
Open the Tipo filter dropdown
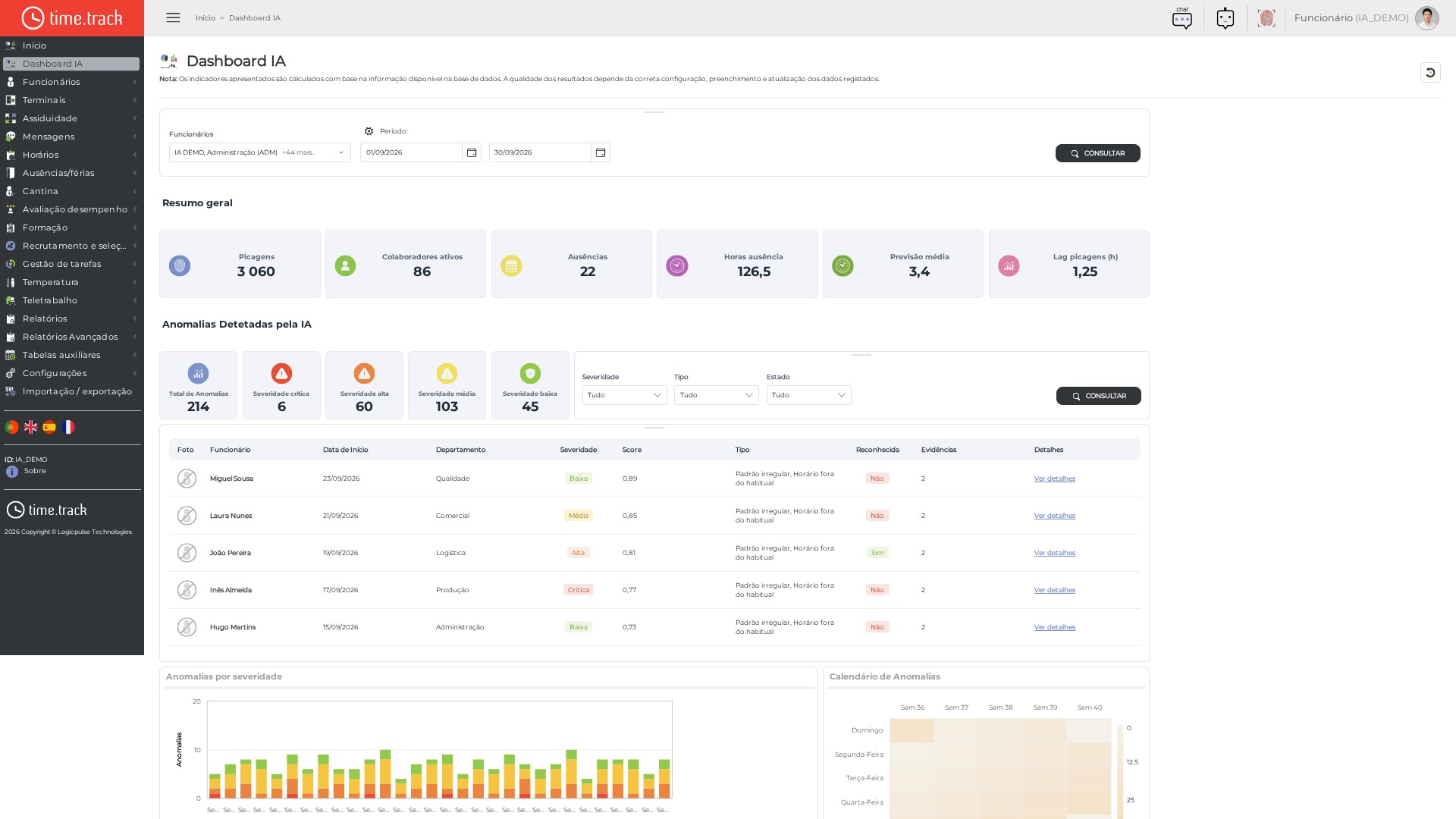tap(717, 395)
